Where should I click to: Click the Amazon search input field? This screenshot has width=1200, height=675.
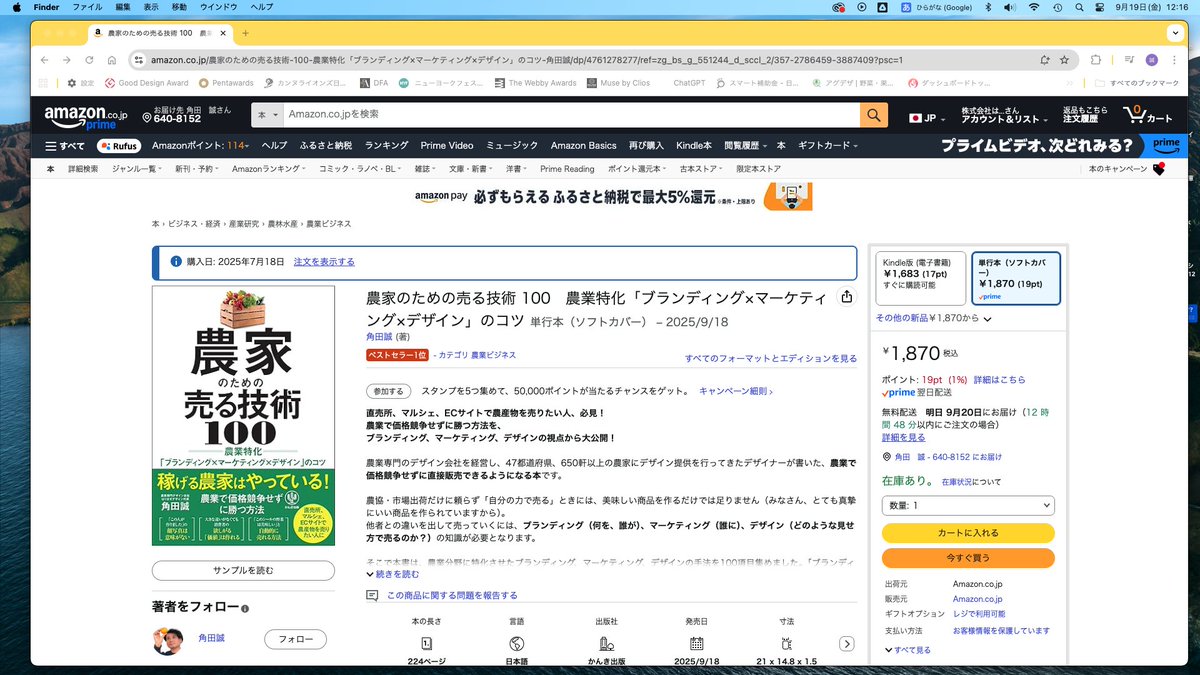click(571, 115)
